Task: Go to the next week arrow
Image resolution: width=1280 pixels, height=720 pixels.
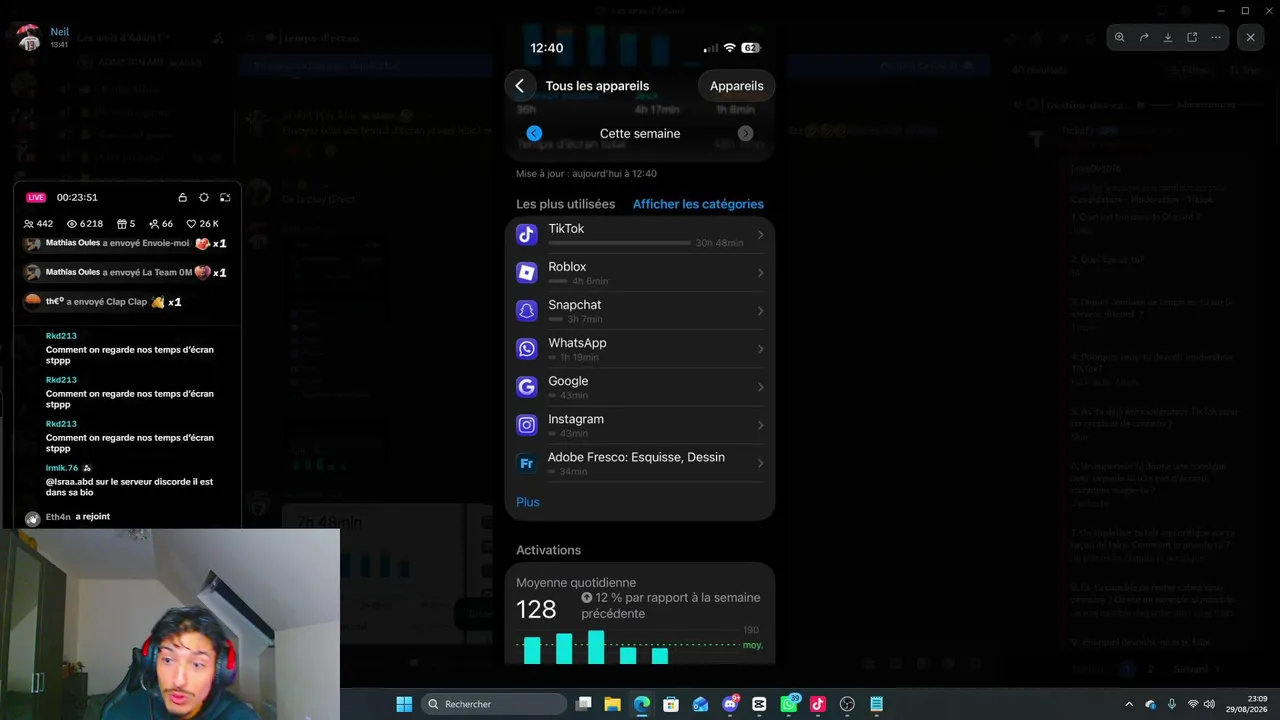Action: point(746,133)
